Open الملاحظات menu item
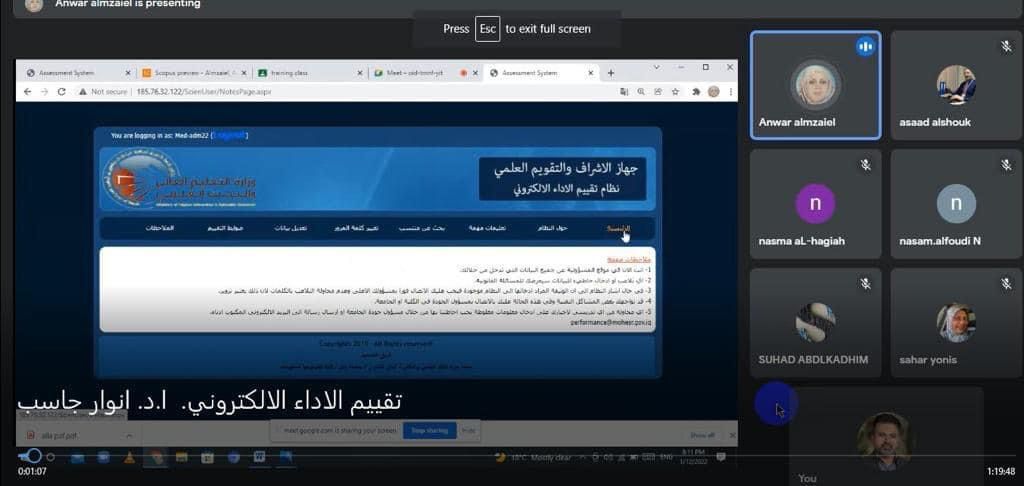Screen dimensions: 1024x486 159,229
